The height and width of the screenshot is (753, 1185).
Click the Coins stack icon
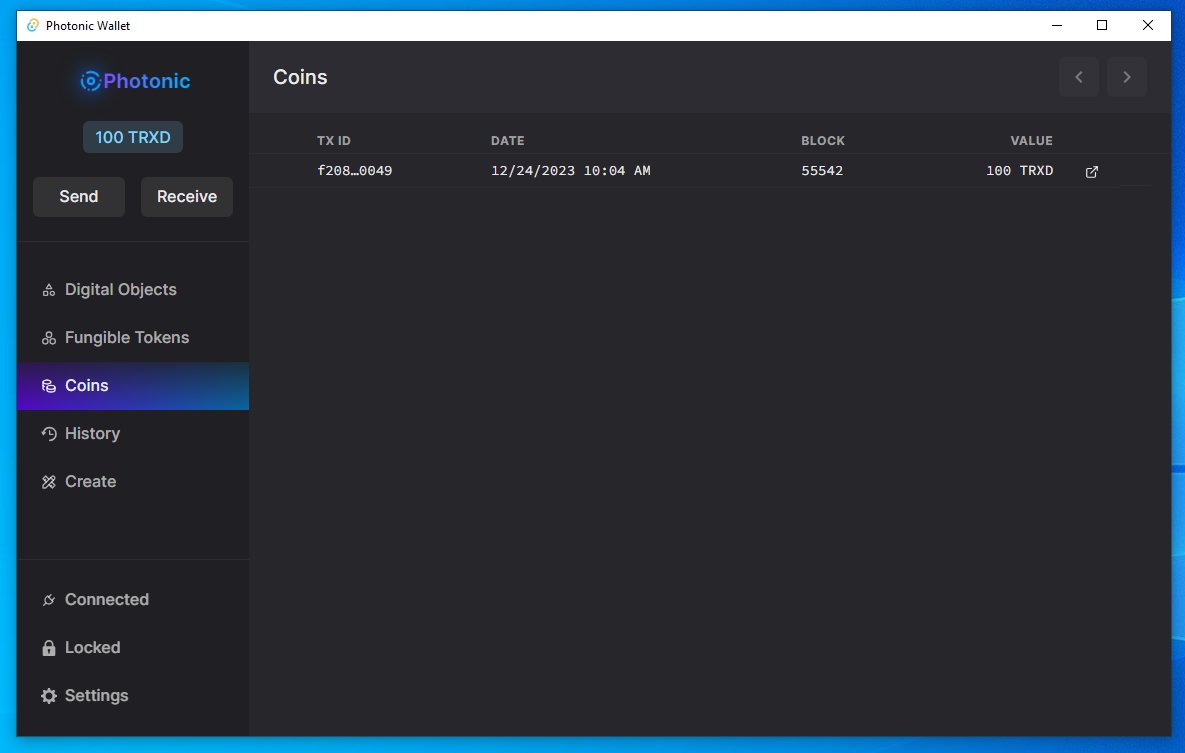[48, 386]
